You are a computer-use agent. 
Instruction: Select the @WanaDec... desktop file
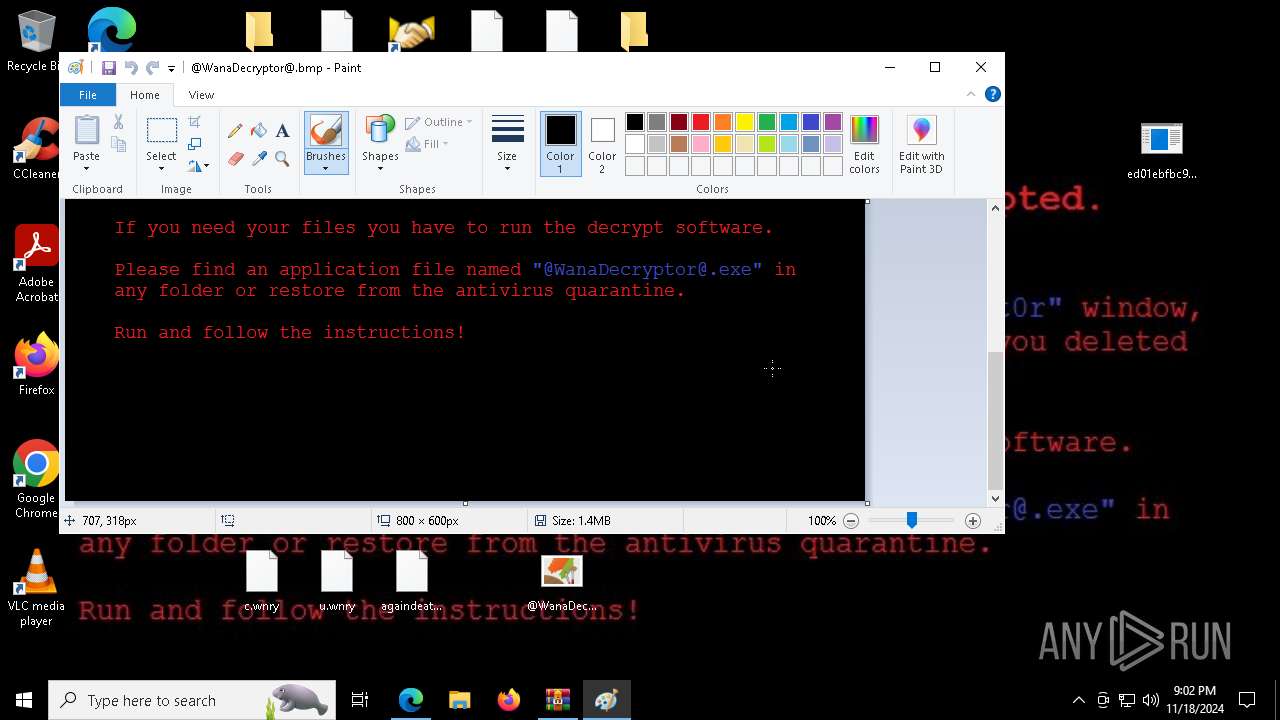561,583
